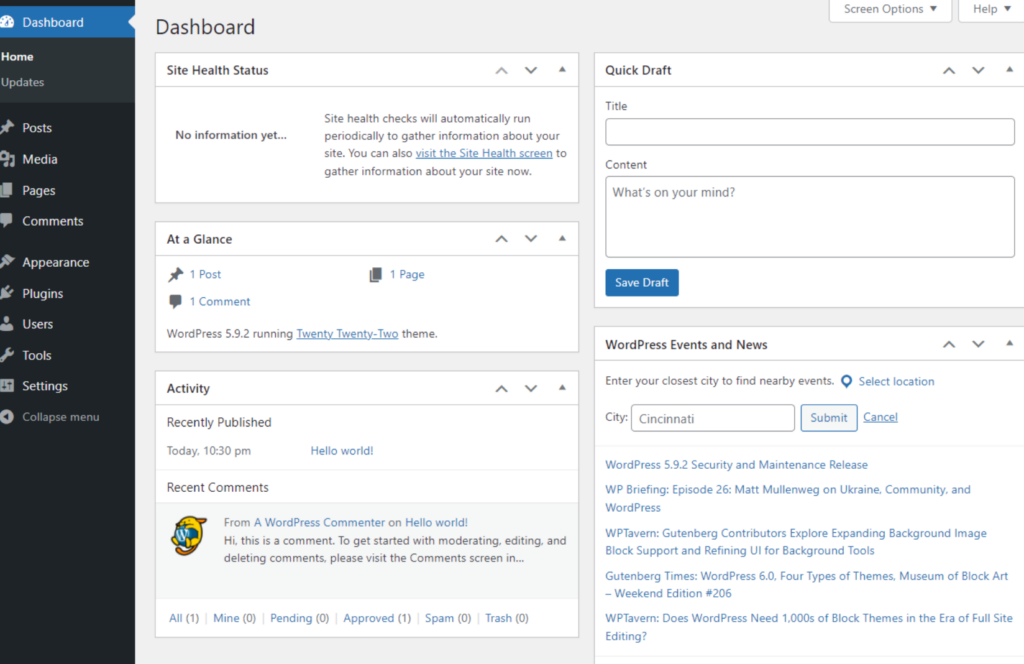Click the Posts pushpin icon in sidebar
This screenshot has width=1024, height=664.
tap(8, 128)
